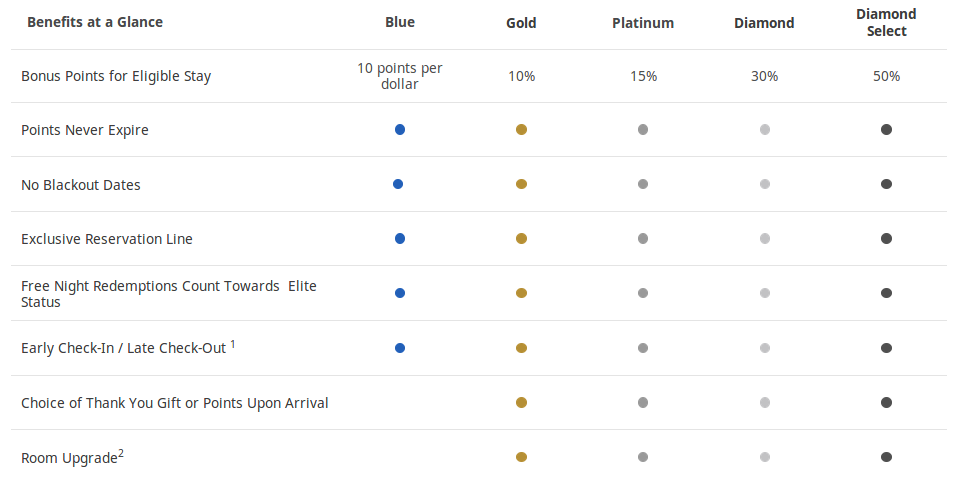Click the Benefits at a Glance heading
The height and width of the screenshot is (480, 959).
coord(95,22)
